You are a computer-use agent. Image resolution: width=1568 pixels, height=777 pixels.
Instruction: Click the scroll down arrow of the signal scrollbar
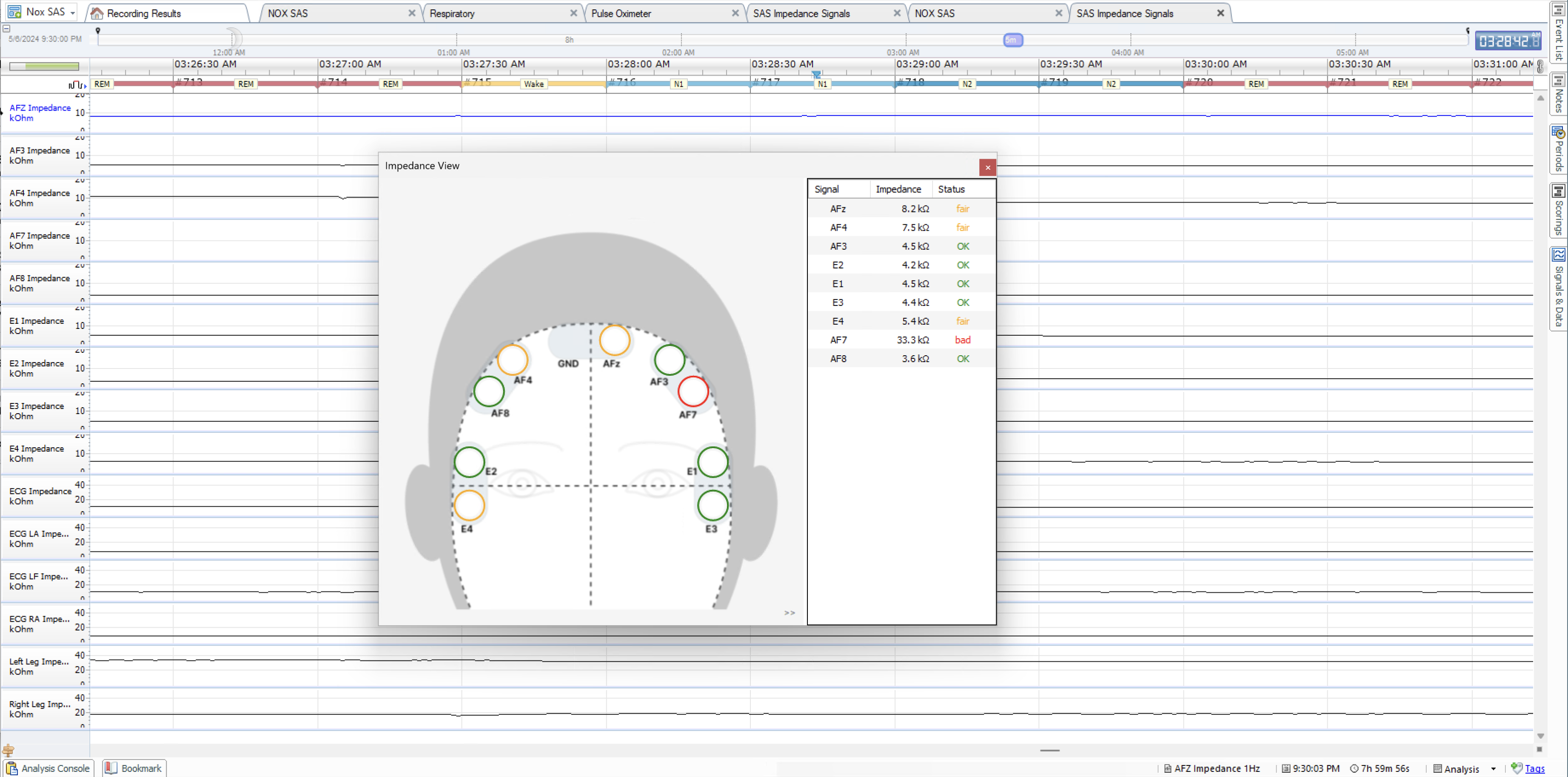tap(1541, 736)
